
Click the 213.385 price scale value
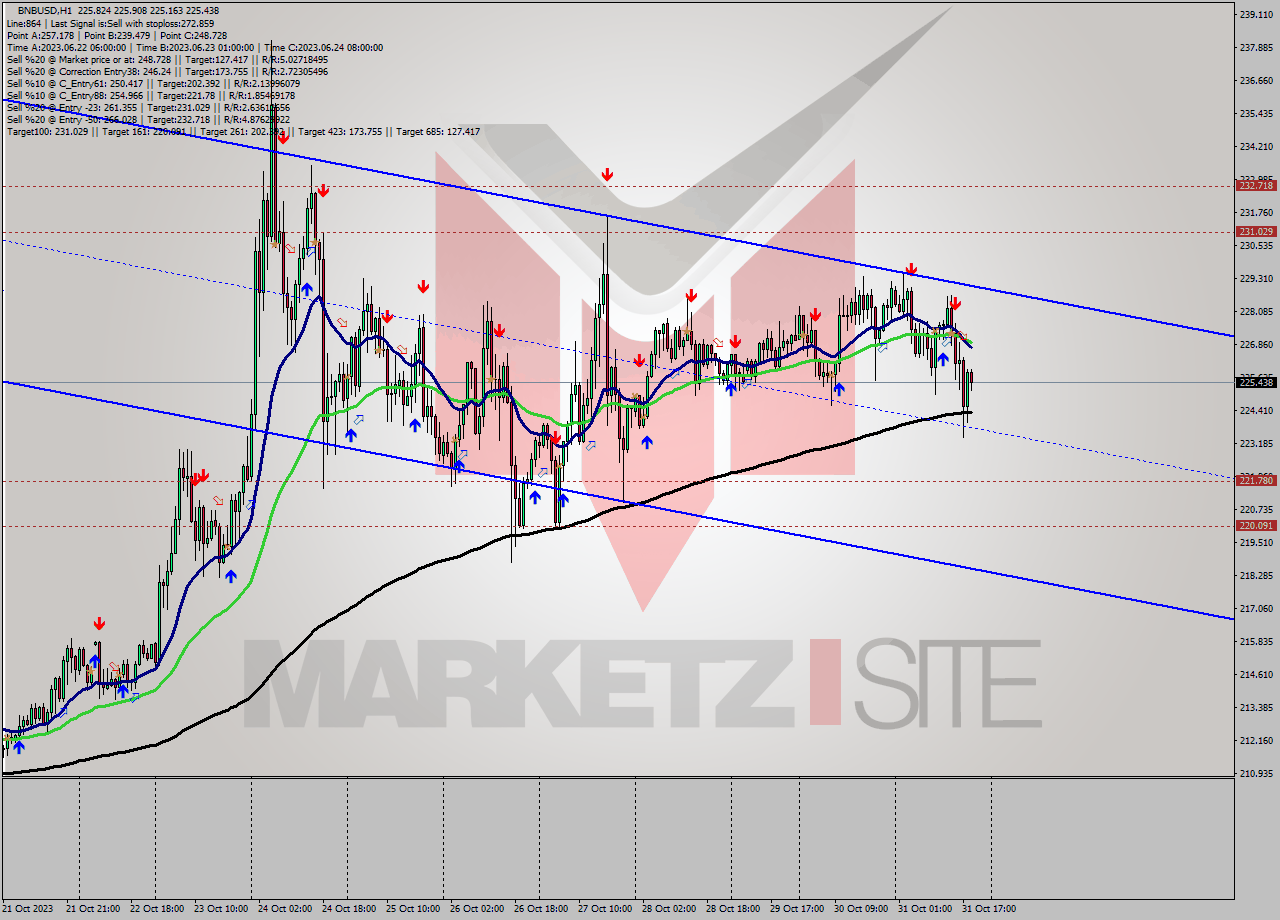tap(1256, 707)
